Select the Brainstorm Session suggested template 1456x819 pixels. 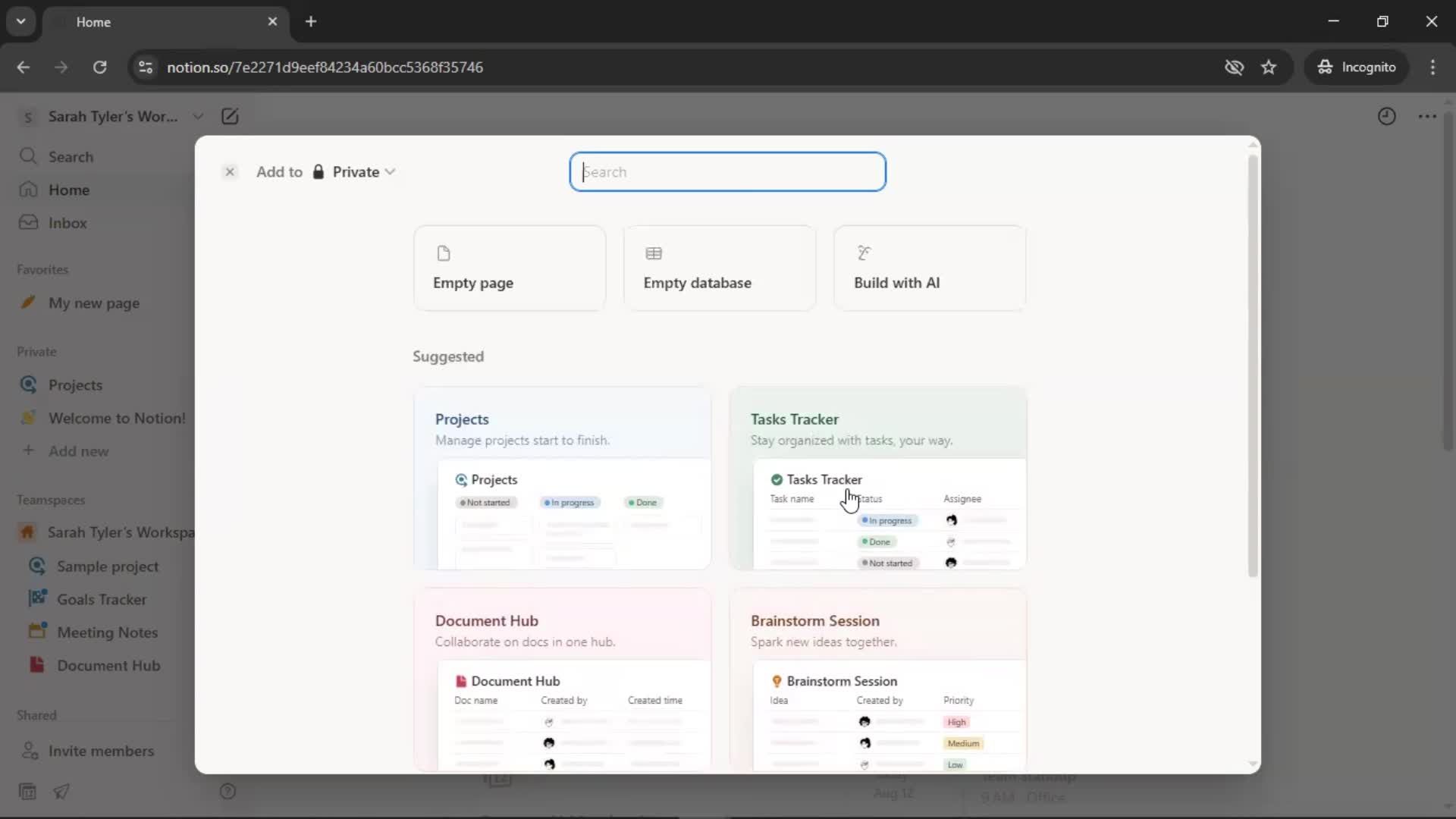pos(878,680)
